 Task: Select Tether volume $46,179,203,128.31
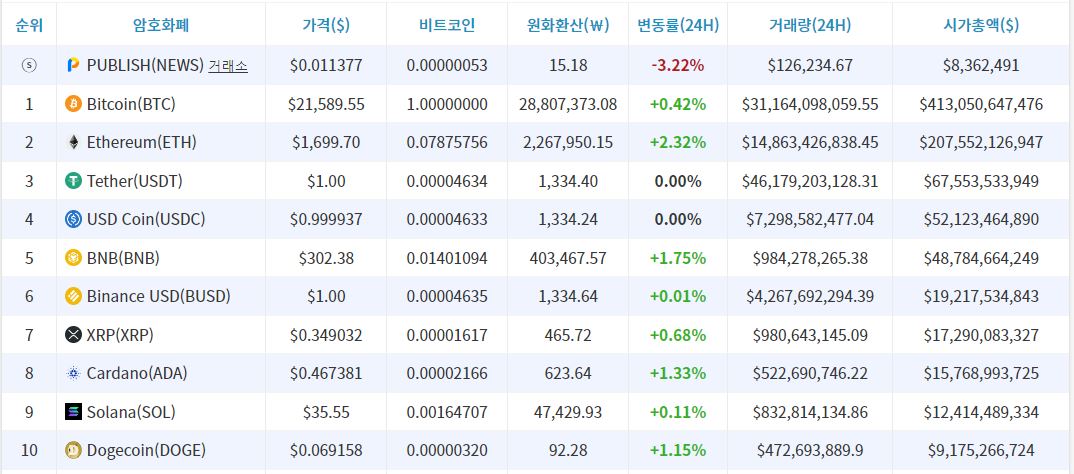810,182
